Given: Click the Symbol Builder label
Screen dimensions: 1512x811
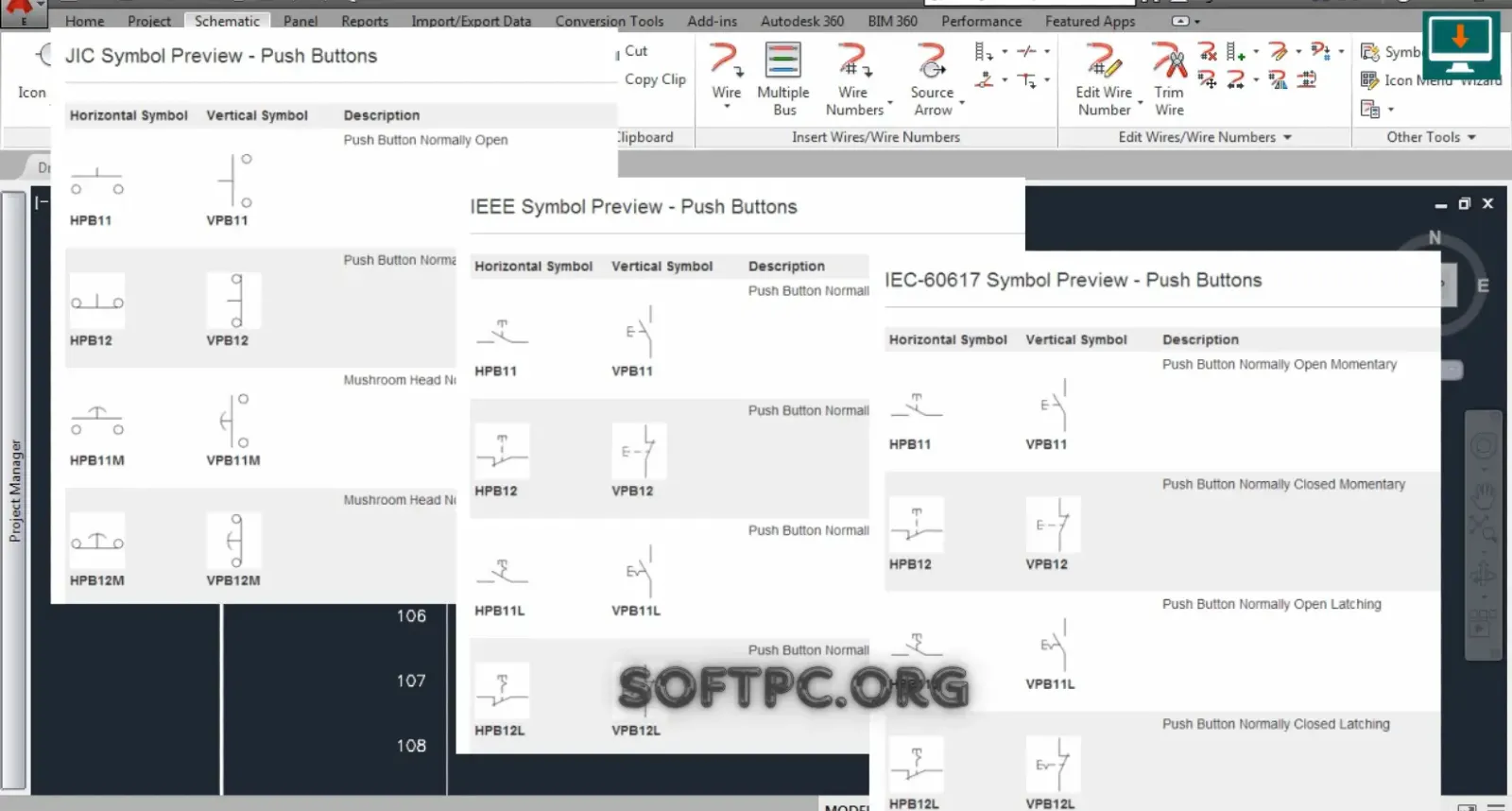Looking at the screenshot, I should [x=1402, y=52].
